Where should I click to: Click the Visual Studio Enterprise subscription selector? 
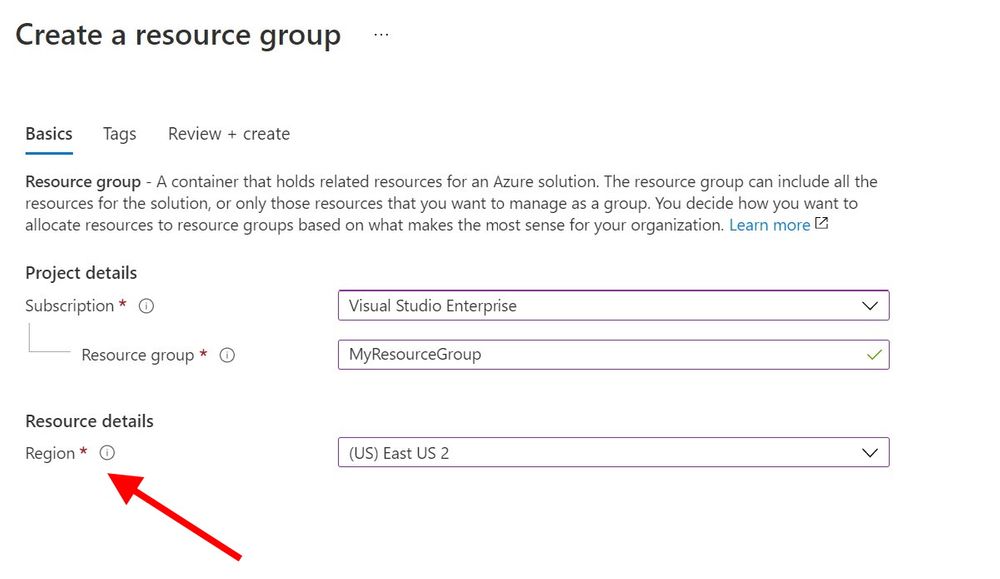click(x=614, y=305)
